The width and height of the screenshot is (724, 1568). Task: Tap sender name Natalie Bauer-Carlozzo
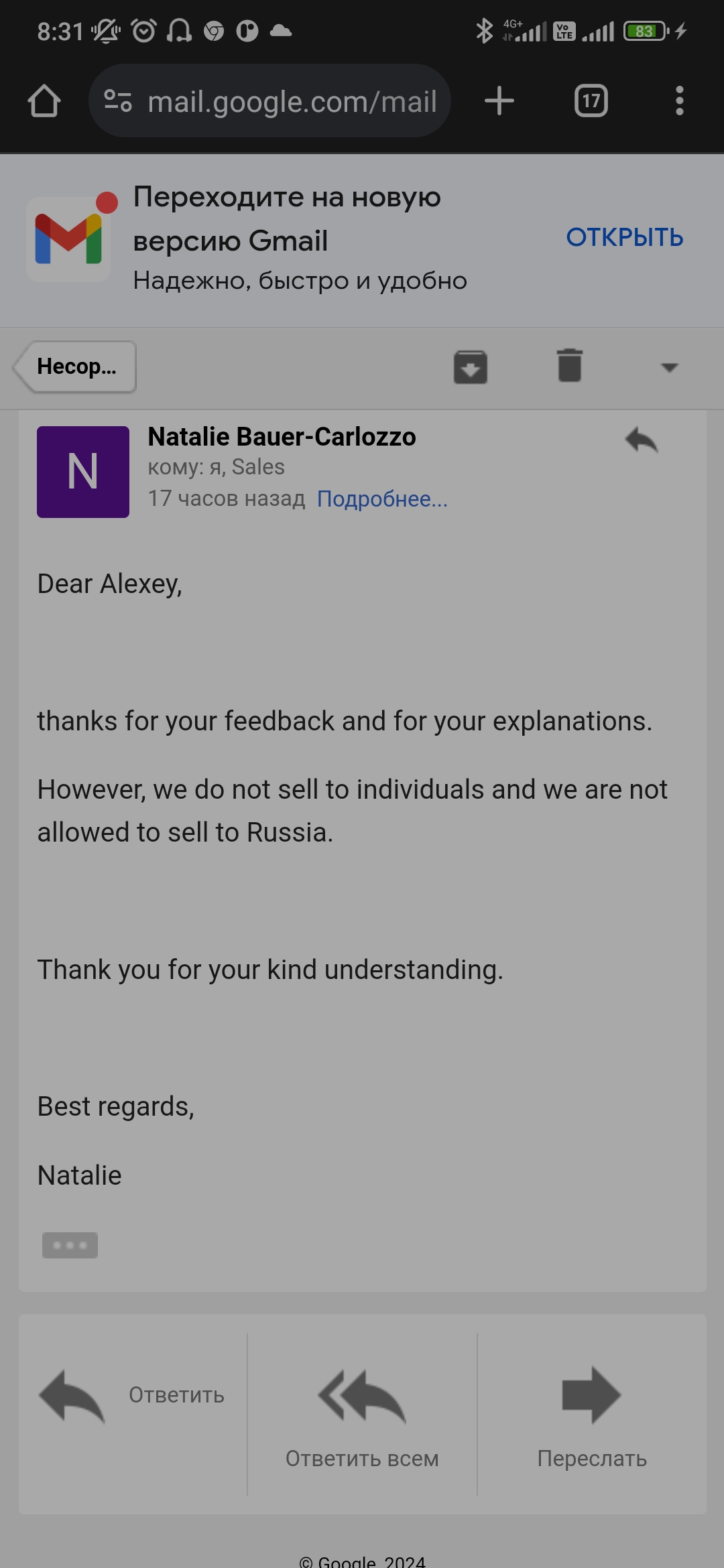click(x=282, y=437)
